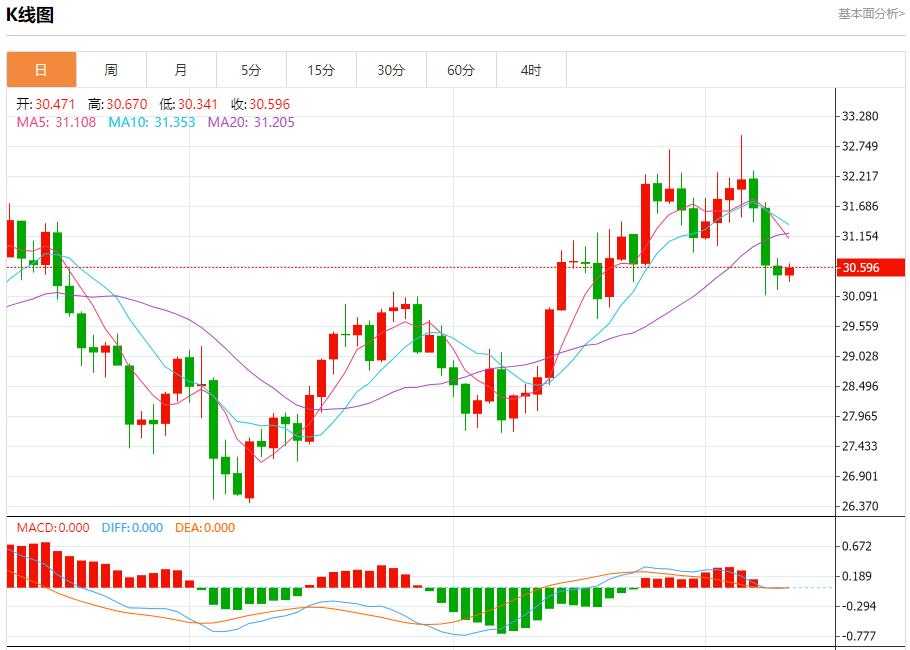
Task: Click the 33.280 price axis label
Action: click(x=860, y=116)
